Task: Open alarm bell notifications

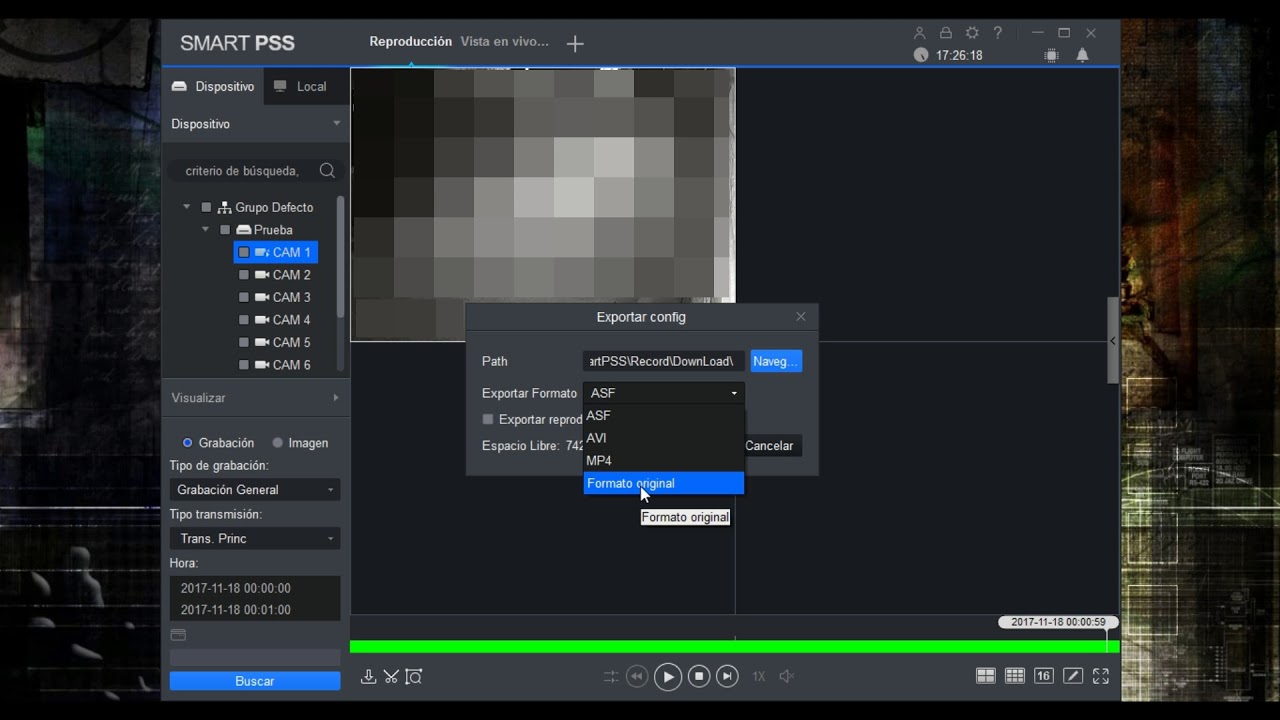Action: [x=1082, y=56]
